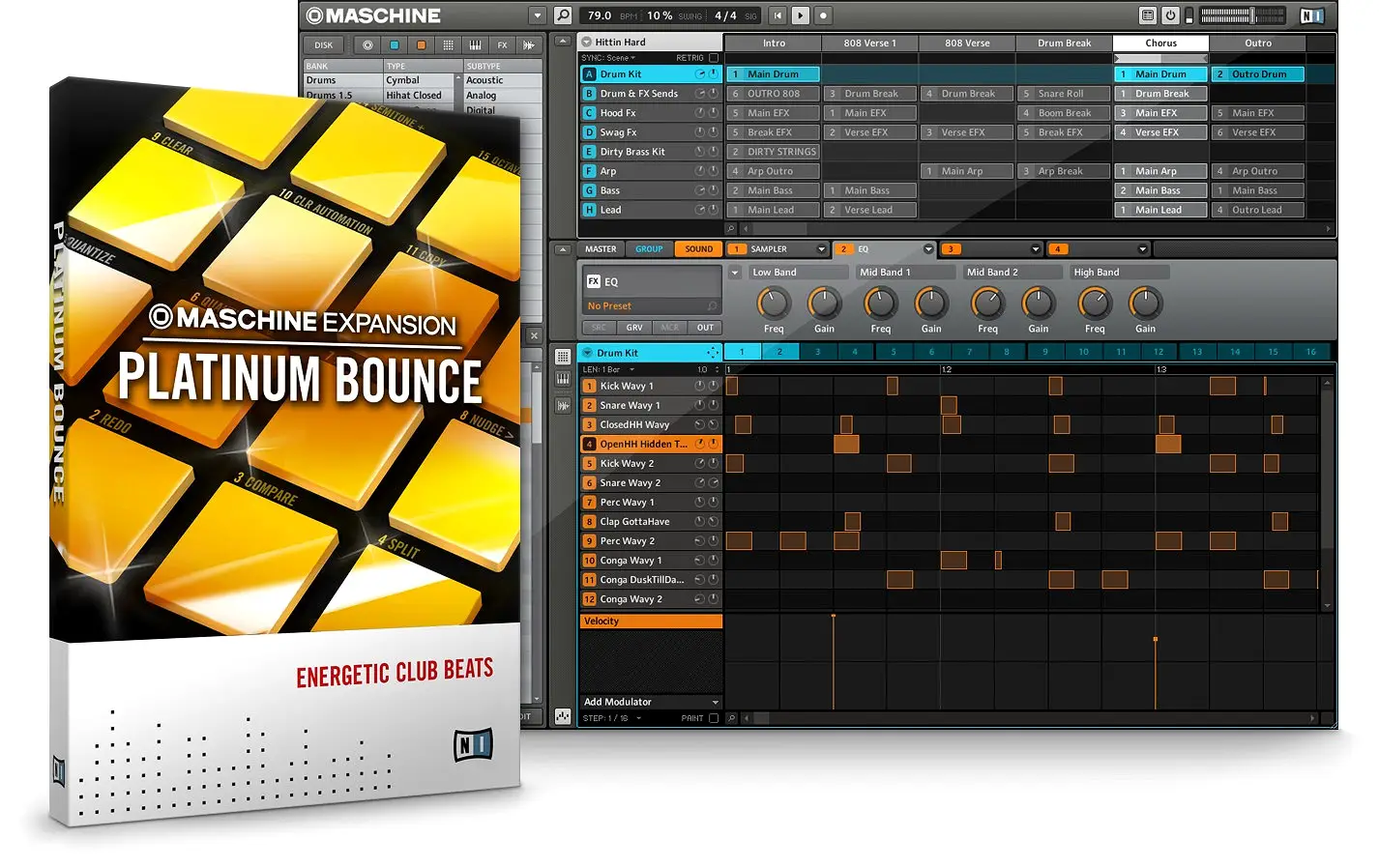Open the STEP: 1/16 dropdown
The width and height of the screenshot is (1379, 868).
click(x=612, y=718)
